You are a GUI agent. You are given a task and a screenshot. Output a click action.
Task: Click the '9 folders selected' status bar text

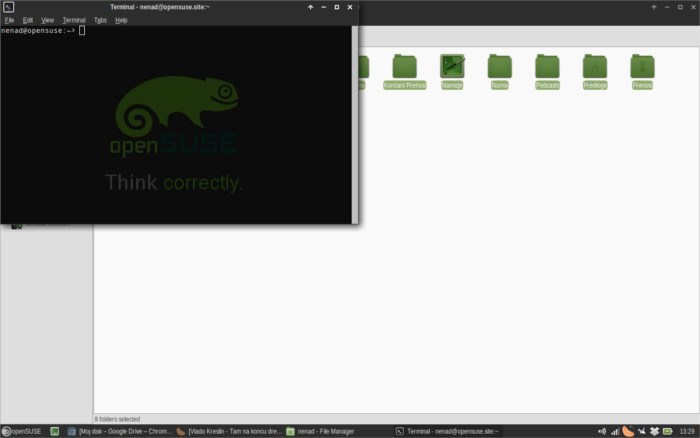pos(117,419)
